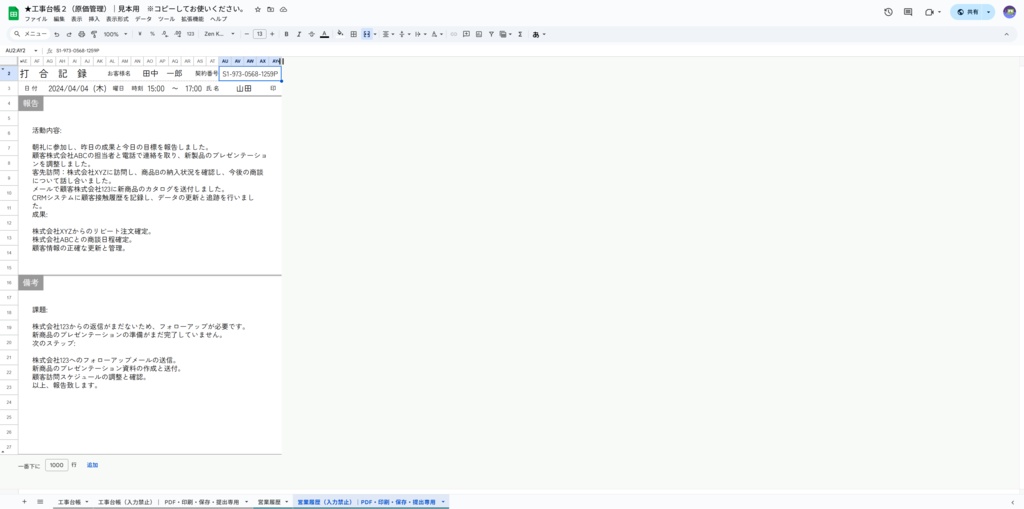1024x509 pixels.
Task: Add a new sheet with plus
Action: [24, 502]
